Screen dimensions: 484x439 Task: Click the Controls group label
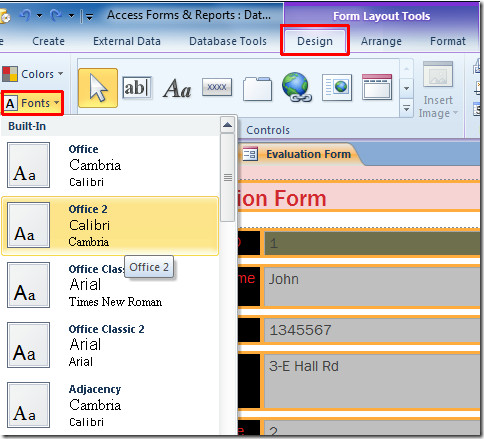(x=268, y=130)
